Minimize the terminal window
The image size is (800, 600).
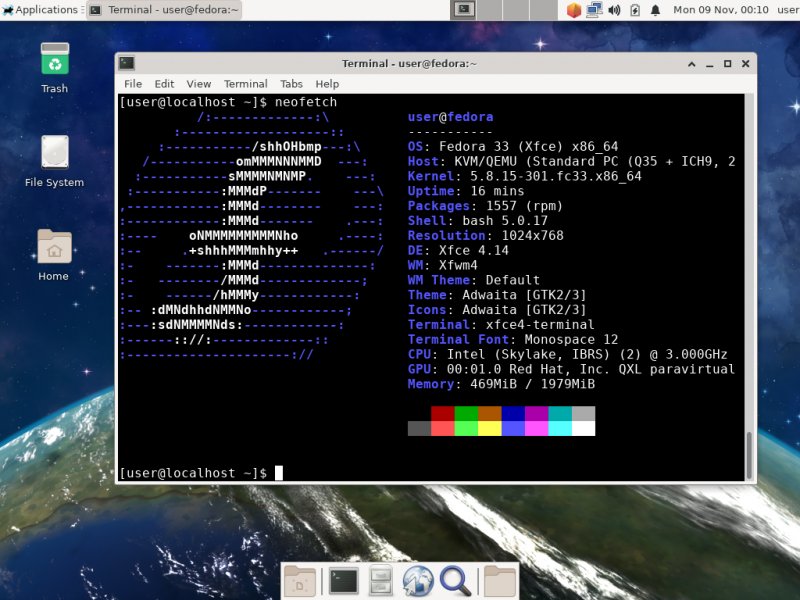[710, 64]
